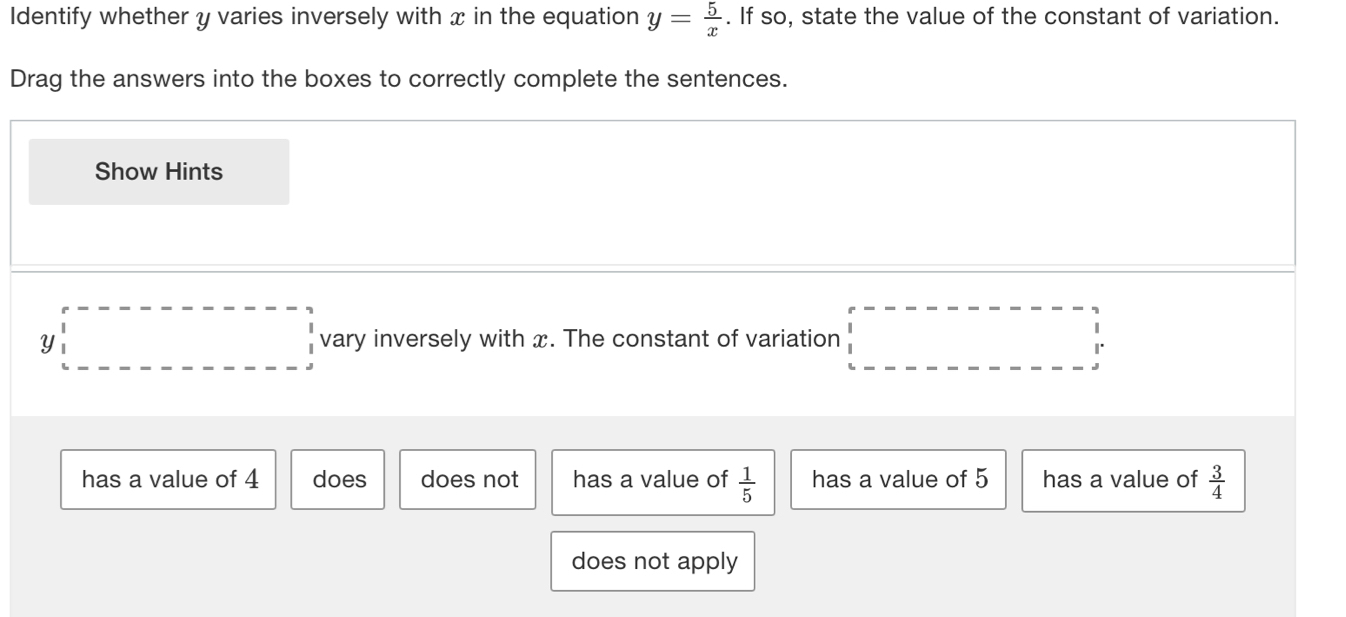Click the "If so, state the value" sentence
This screenshot has width=1346, height=617.
[x=1008, y=21]
